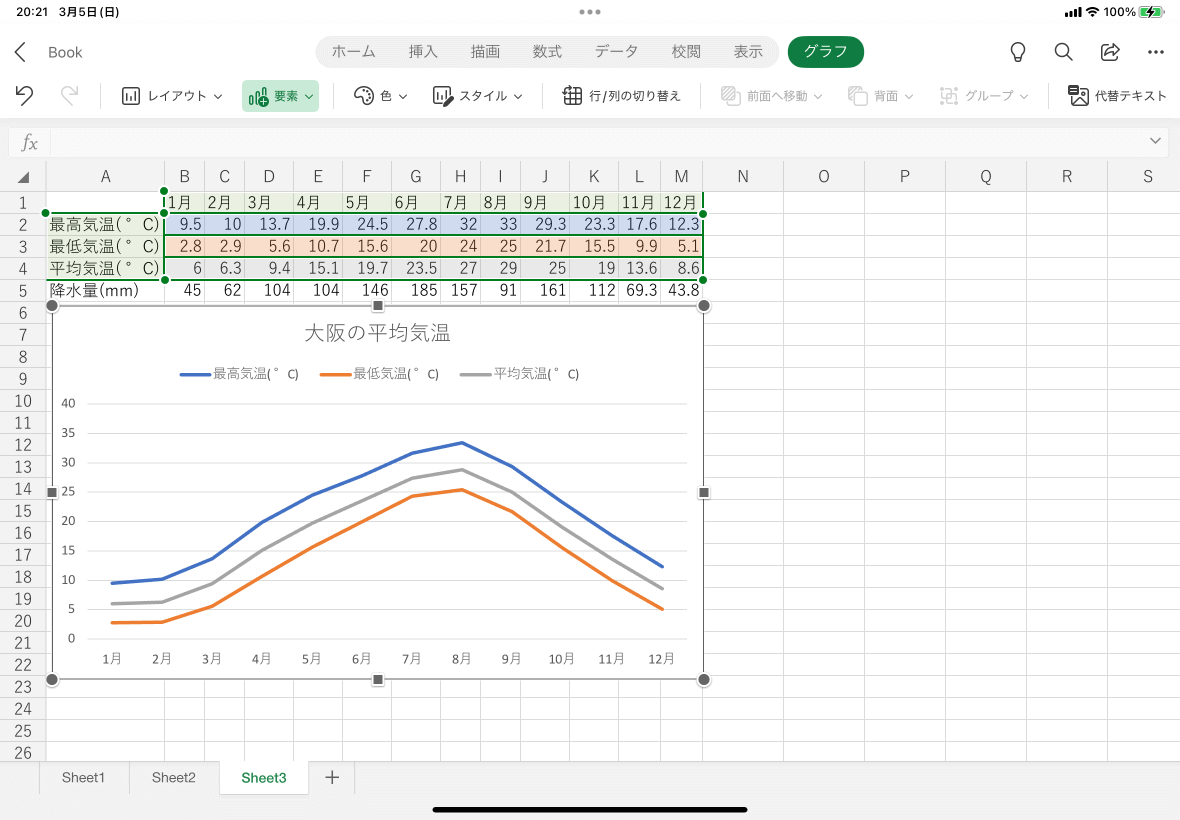
Task: Expand the スタイル chart style dropdown
Action: [478, 96]
